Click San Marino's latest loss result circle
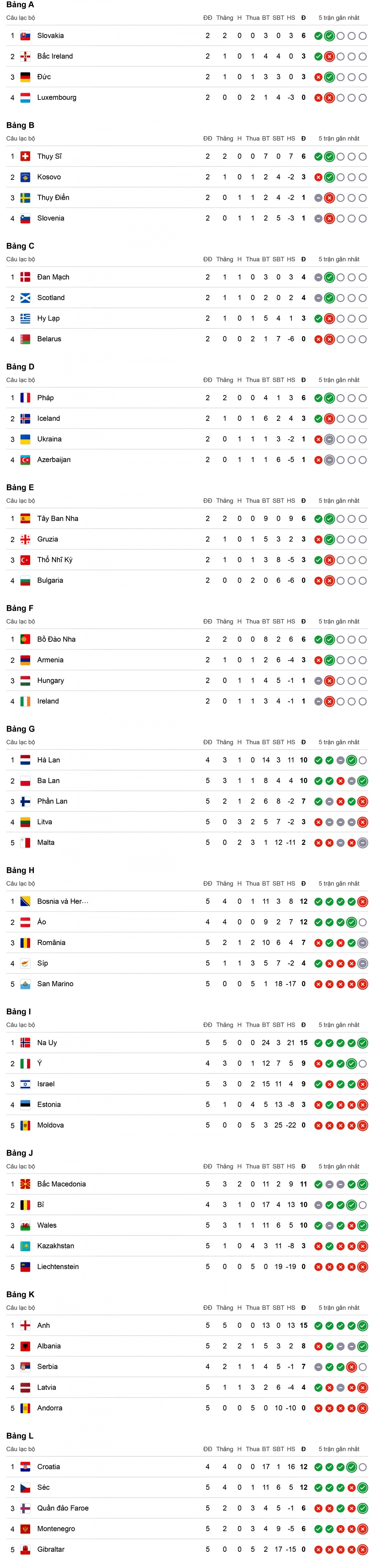The image size is (376, 1568). coord(363,984)
